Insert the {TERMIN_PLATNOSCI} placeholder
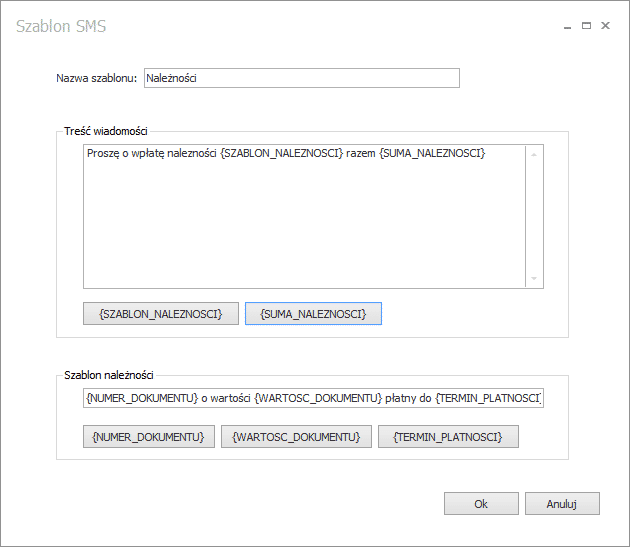 point(448,436)
